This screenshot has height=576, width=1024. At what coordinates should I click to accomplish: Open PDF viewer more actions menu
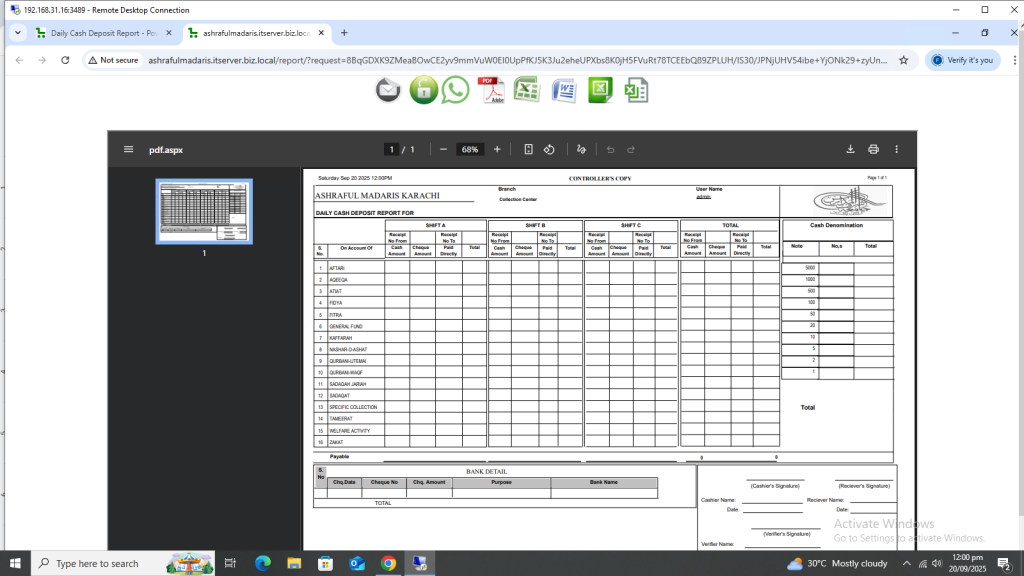[897, 150]
